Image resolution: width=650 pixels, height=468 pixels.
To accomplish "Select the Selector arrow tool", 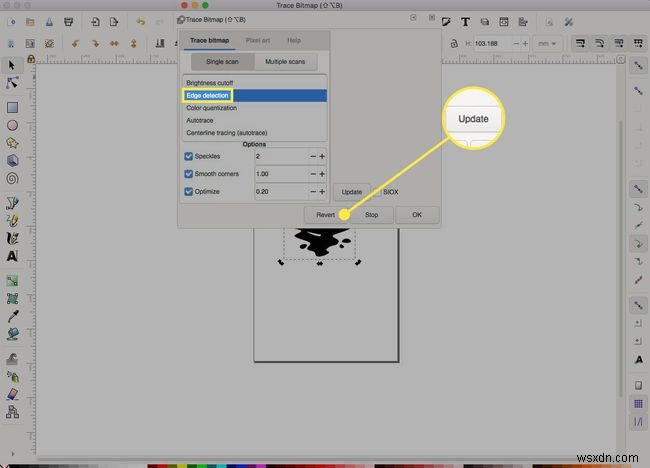I will (12, 65).
